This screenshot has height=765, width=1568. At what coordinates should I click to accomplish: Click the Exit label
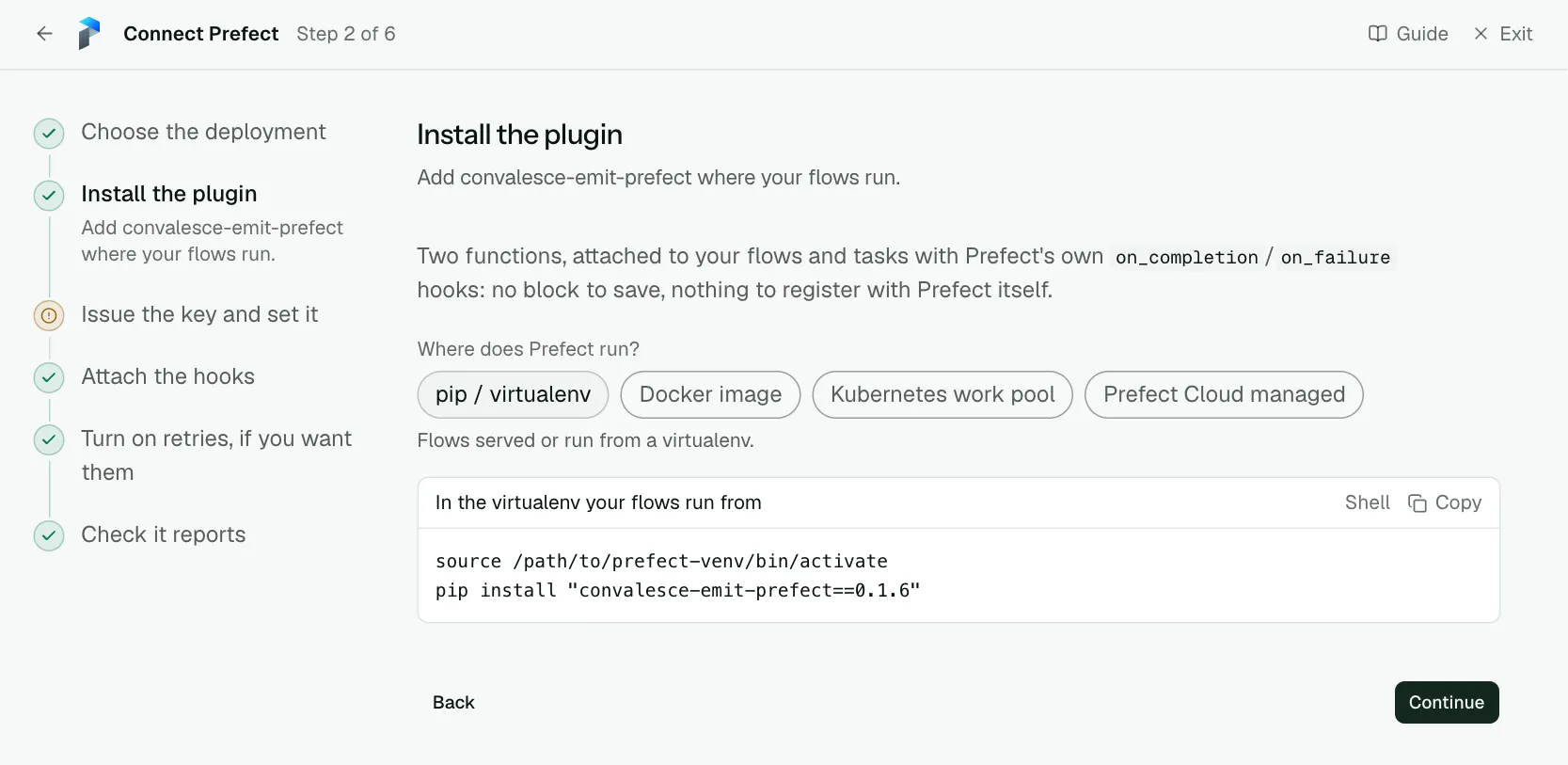[x=1516, y=34]
